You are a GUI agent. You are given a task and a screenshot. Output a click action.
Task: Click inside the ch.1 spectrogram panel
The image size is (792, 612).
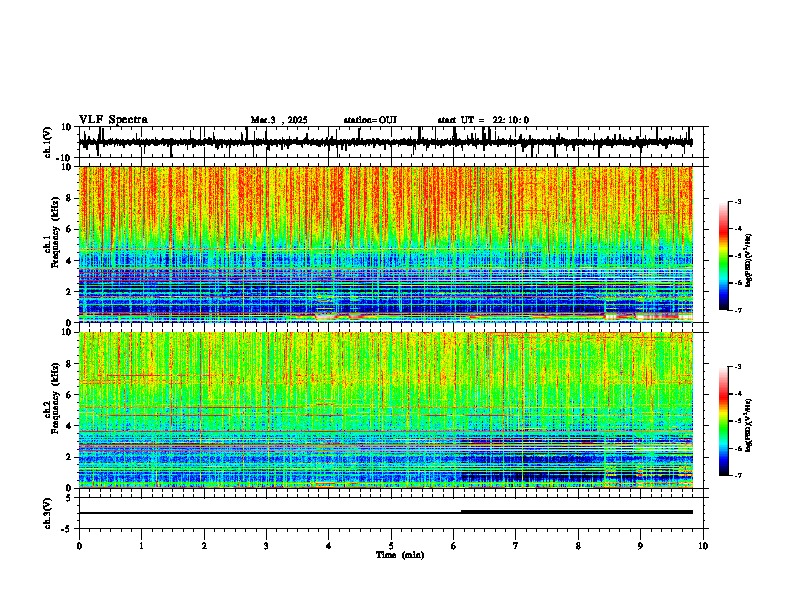click(x=385, y=244)
